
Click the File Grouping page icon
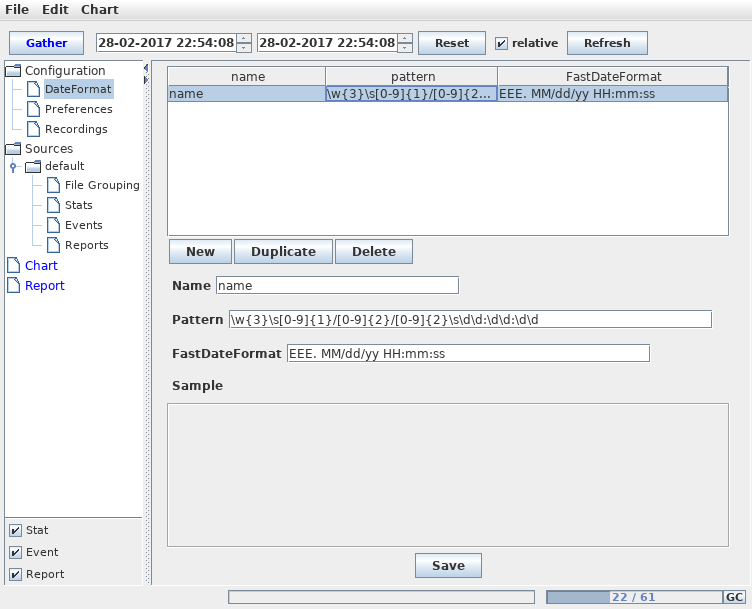pos(54,185)
